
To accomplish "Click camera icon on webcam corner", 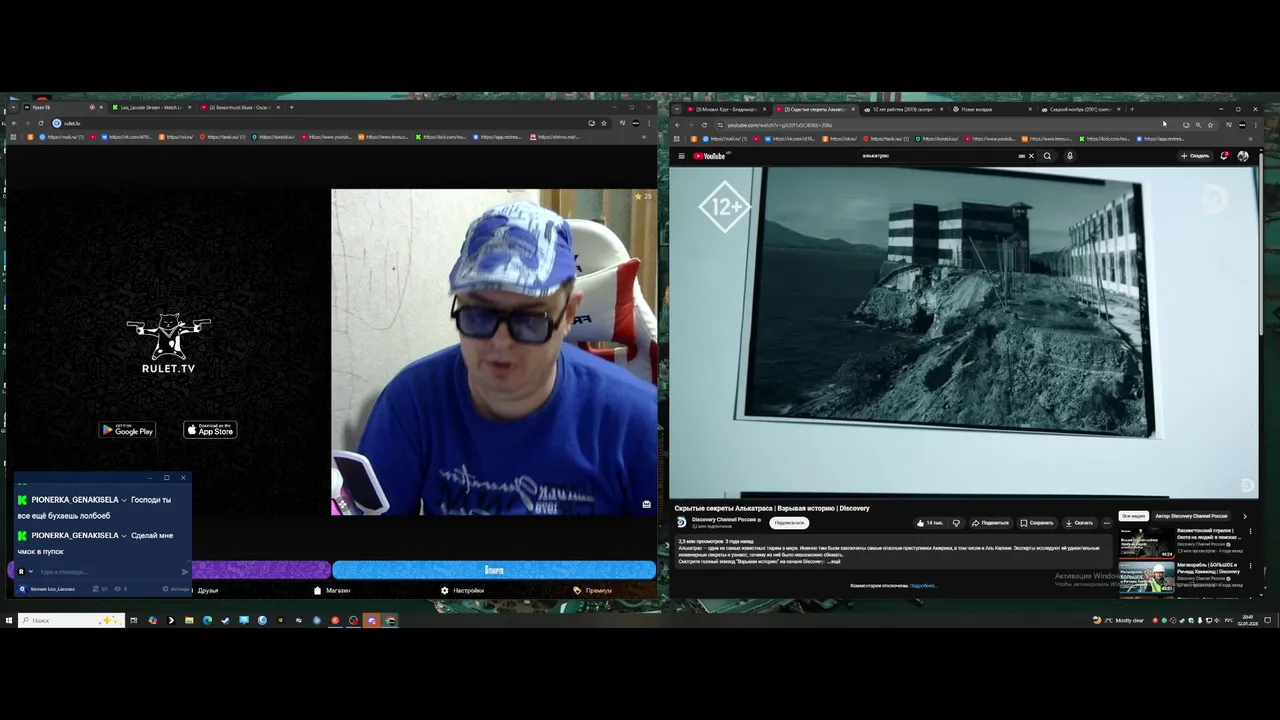I will (646, 504).
